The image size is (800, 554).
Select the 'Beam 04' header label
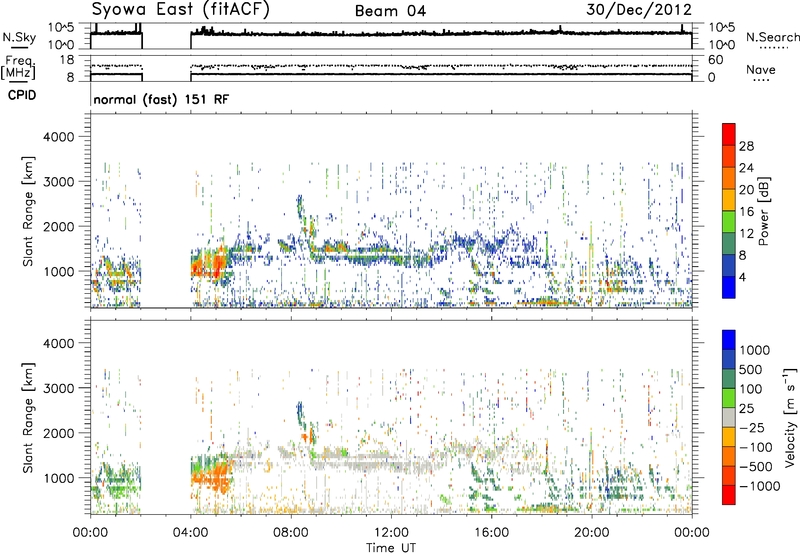tap(390, 11)
